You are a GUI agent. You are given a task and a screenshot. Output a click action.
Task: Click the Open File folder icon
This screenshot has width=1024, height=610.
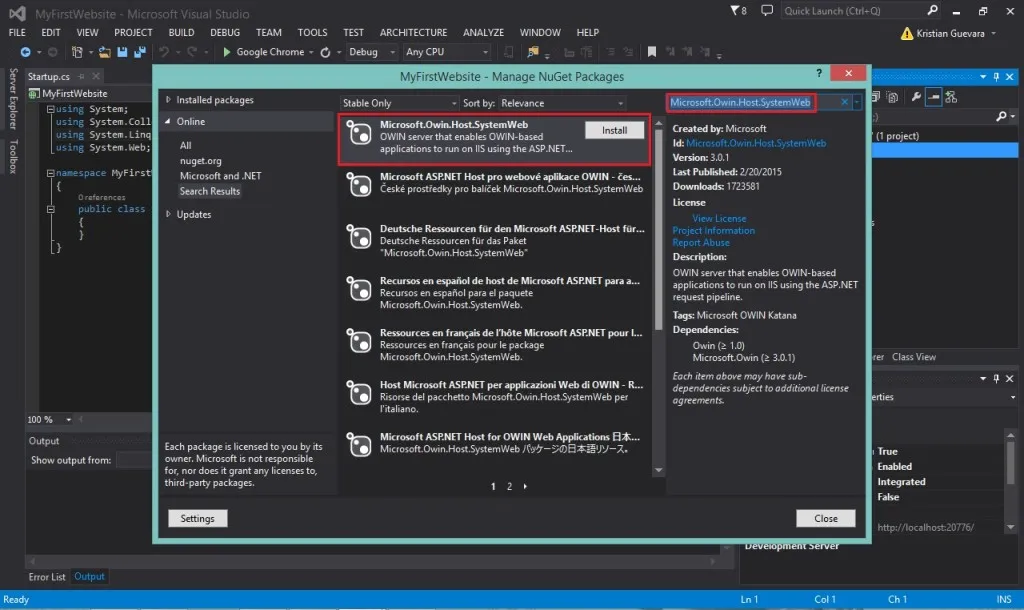click(104, 52)
